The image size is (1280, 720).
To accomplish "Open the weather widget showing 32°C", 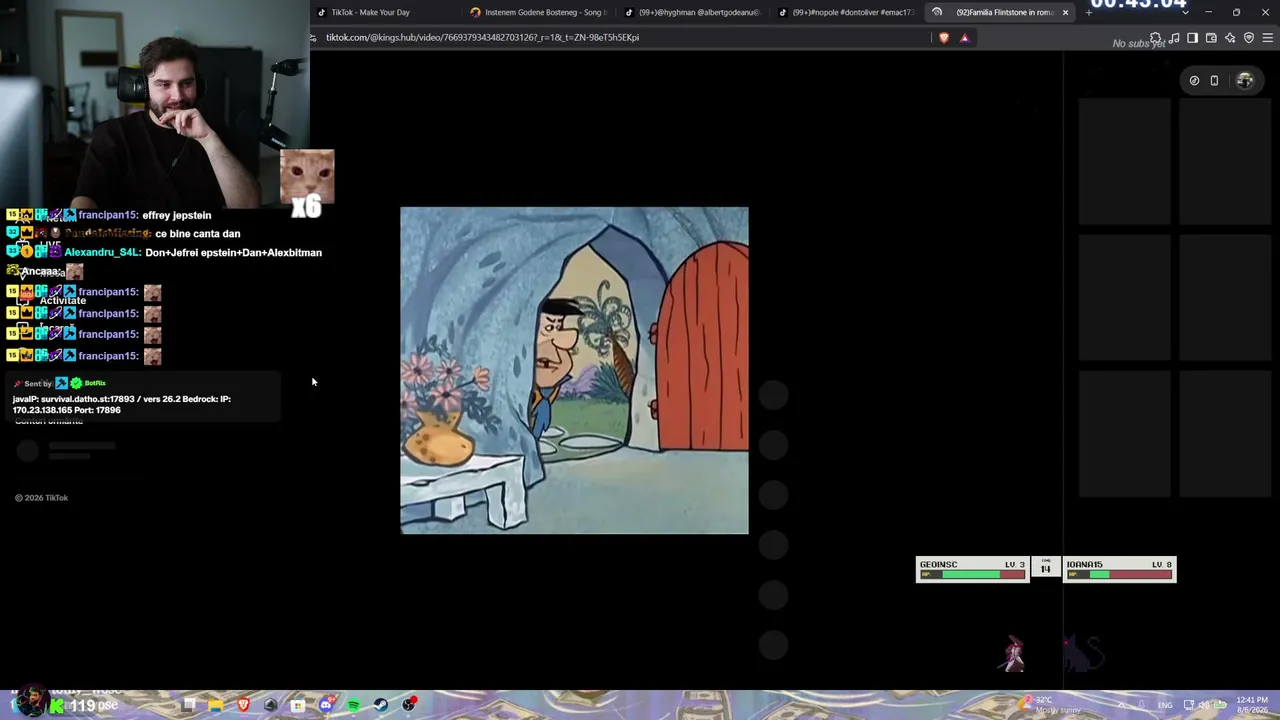I will click(x=1047, y=705).
